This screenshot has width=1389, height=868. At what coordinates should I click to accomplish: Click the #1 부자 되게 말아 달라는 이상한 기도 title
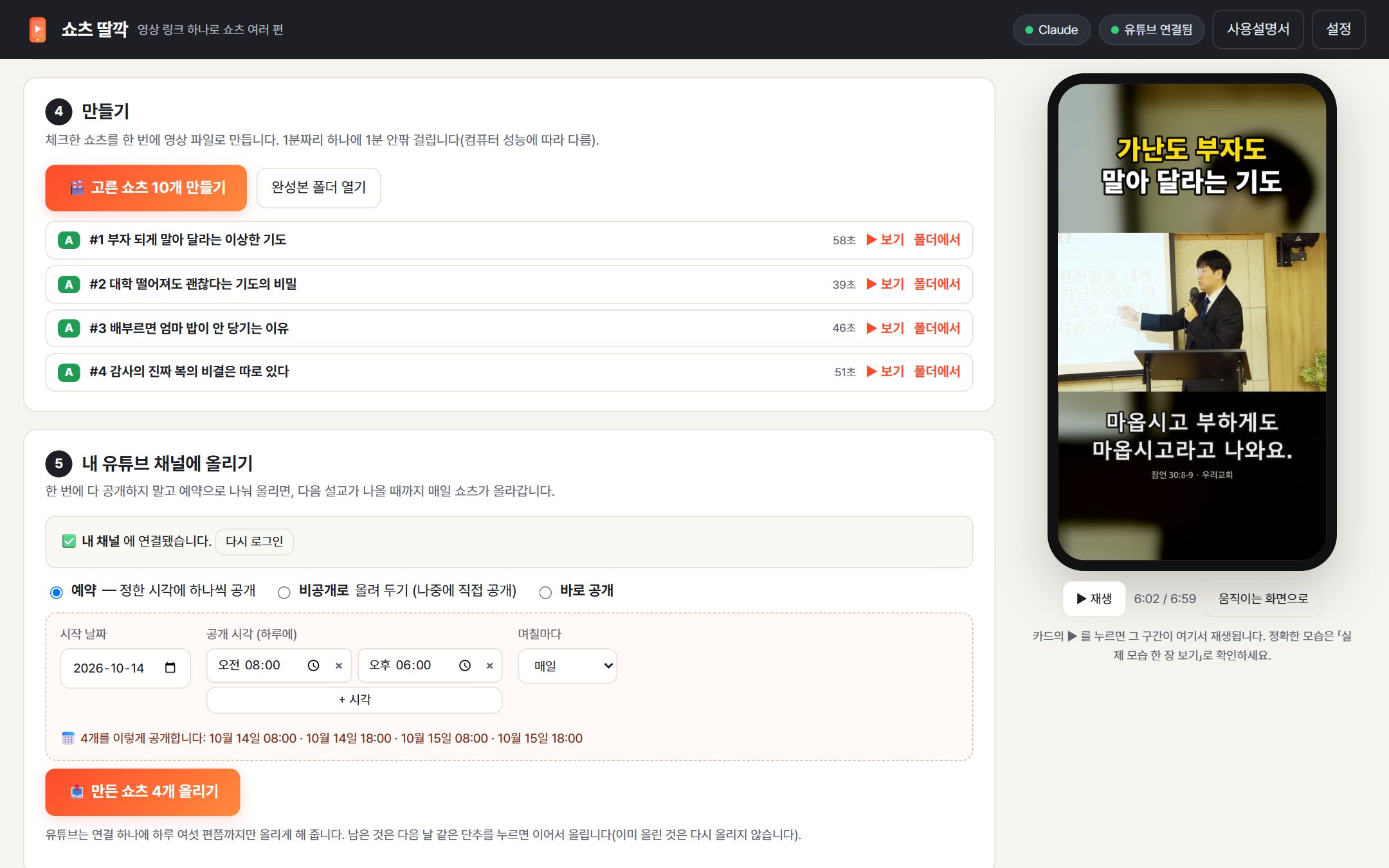(x=188, y=240)
